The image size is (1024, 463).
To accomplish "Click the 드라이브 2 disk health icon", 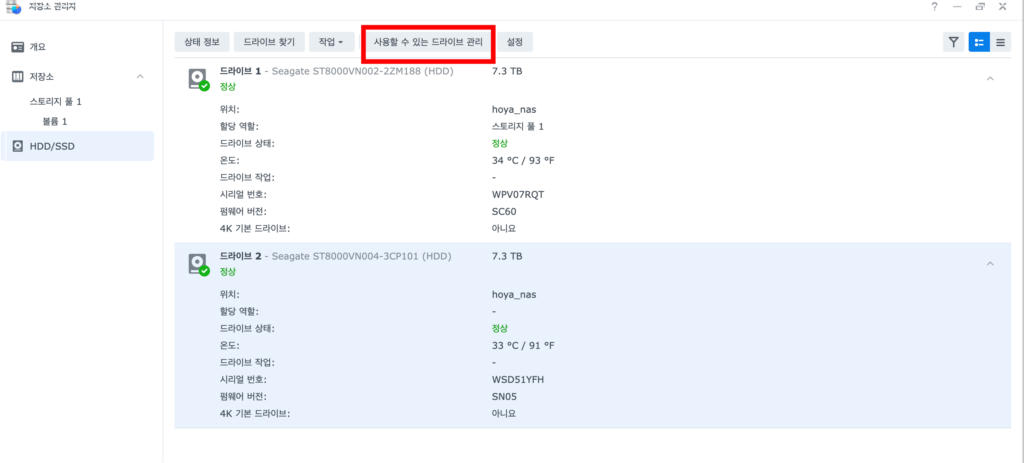I will (198, 264).
